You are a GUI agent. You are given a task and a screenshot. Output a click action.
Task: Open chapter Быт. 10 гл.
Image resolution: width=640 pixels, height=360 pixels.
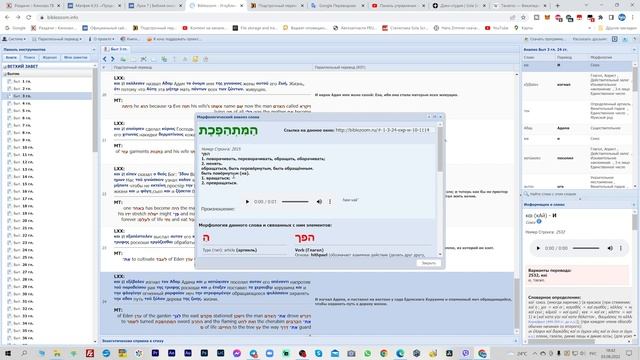(23, 147)
